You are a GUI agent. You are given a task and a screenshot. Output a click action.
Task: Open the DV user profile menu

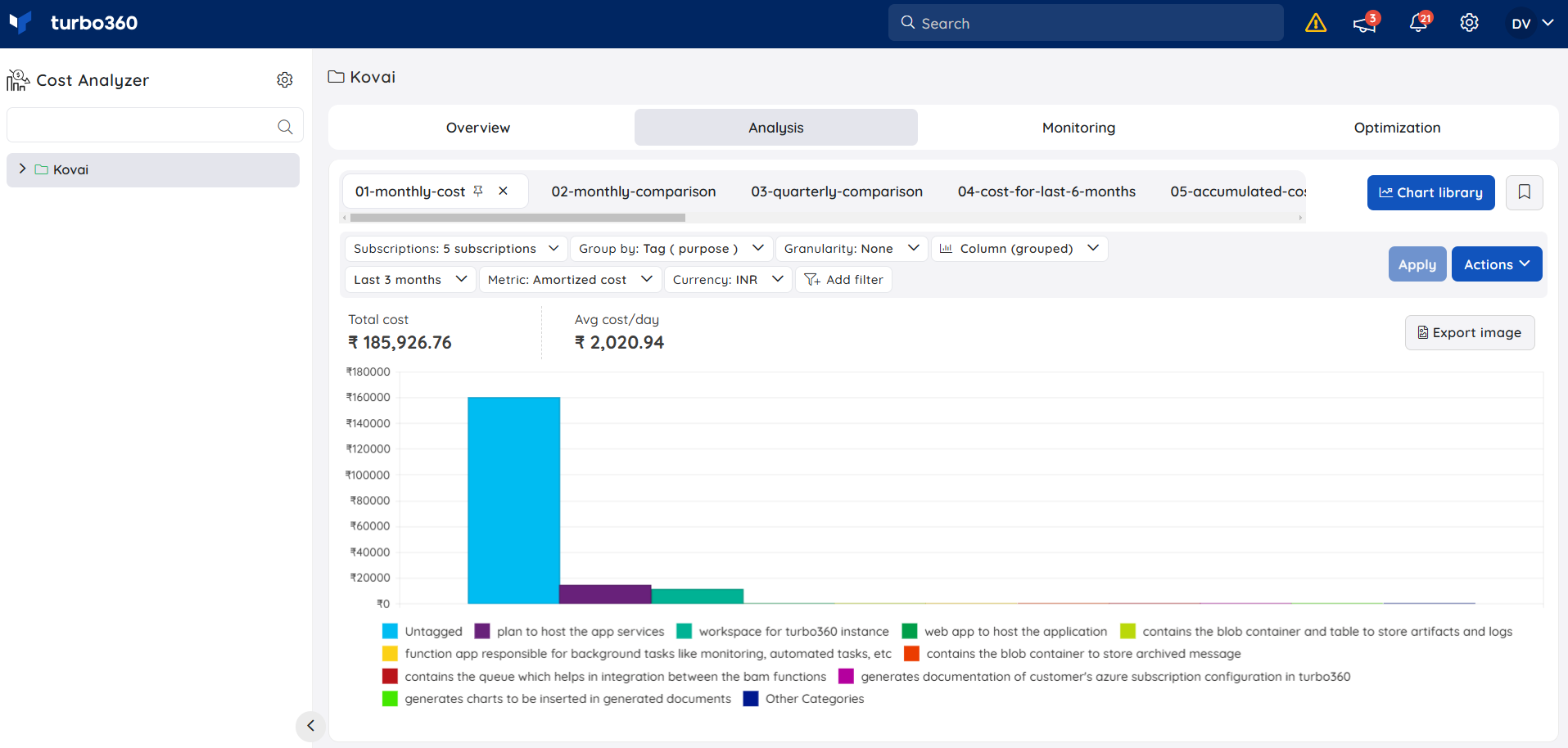[1532, 23]
